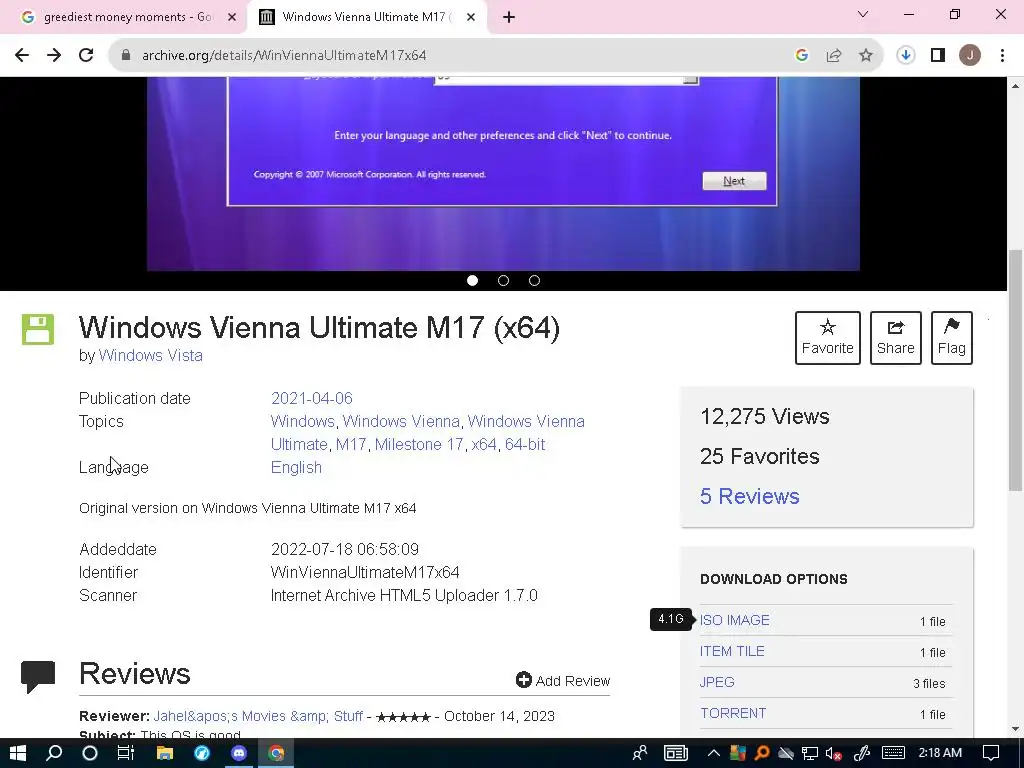Click the muted volume tray icon
This screenshot has height=768, width=1024.
833,754
